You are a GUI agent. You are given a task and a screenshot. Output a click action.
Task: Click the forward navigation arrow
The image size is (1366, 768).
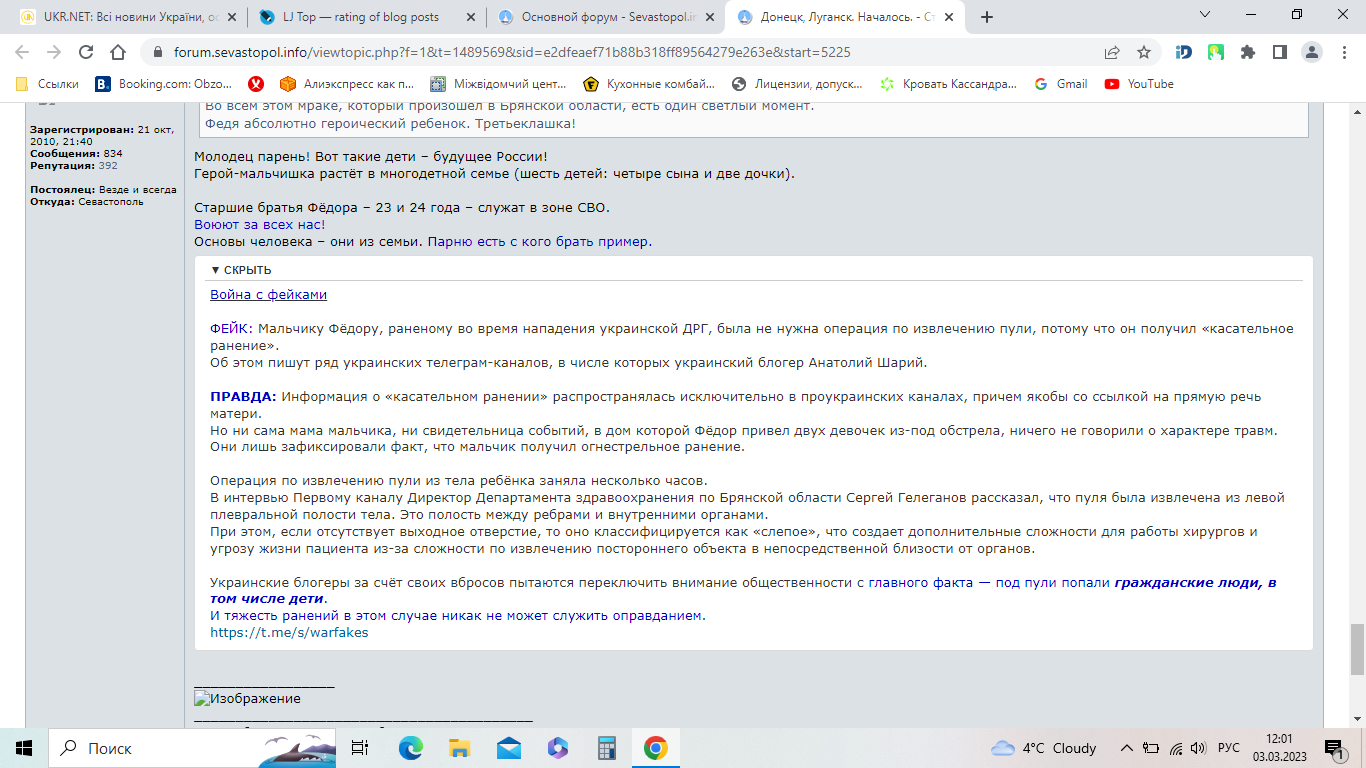pyautogui.click(x=54, y=52)
